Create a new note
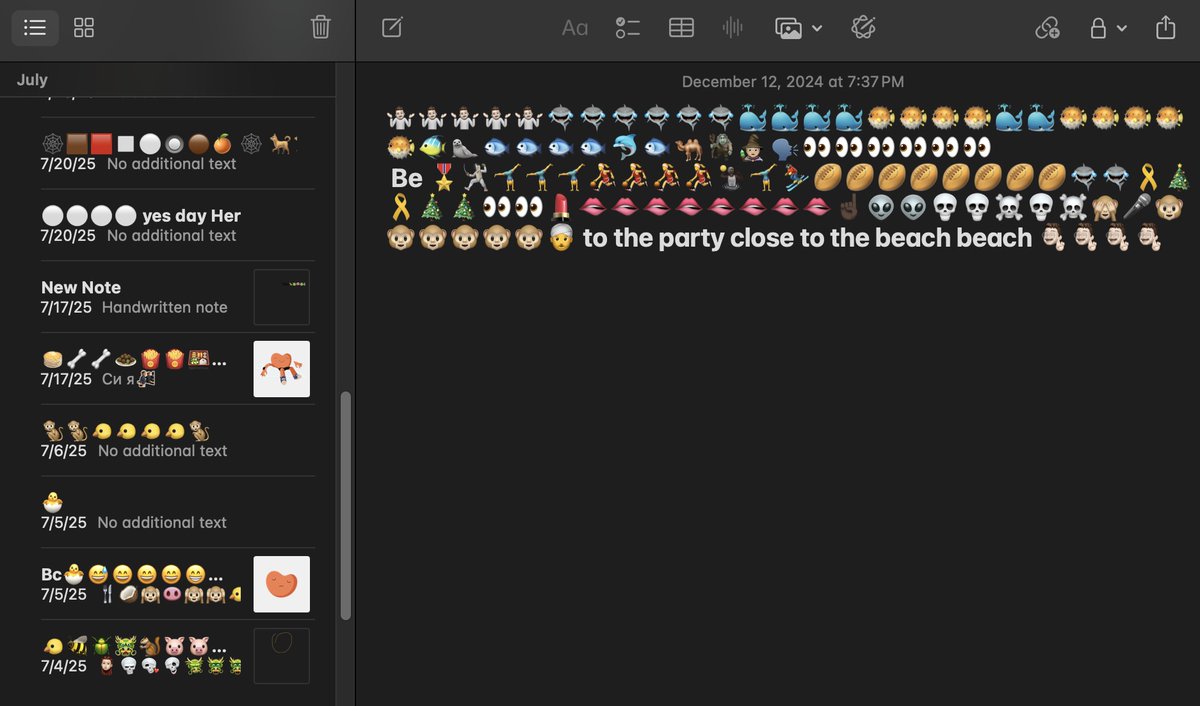The height and width of the screenshot is (706, 1200). [x=392, y=28]
